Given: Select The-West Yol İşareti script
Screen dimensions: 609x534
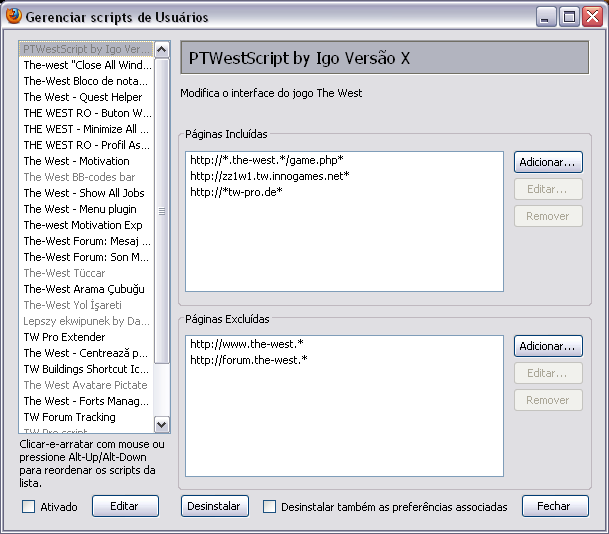Looking at the screenshot, I should click(x=86, y=305).
